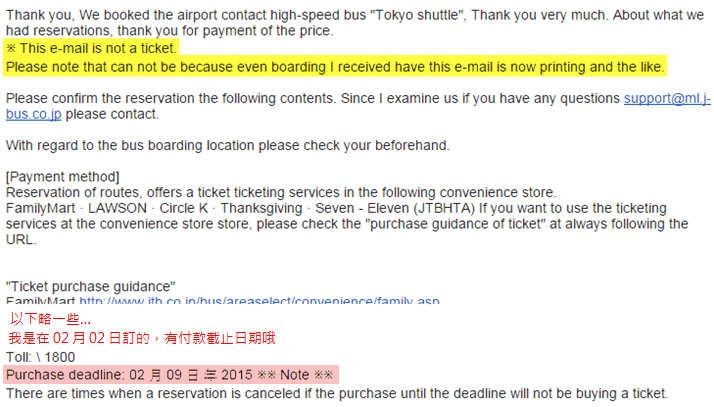Viewport: 714px width, 407px height.
Task: Click the highlighted "This e-mail is not a ticket" line
Action: tap(91, 48)
